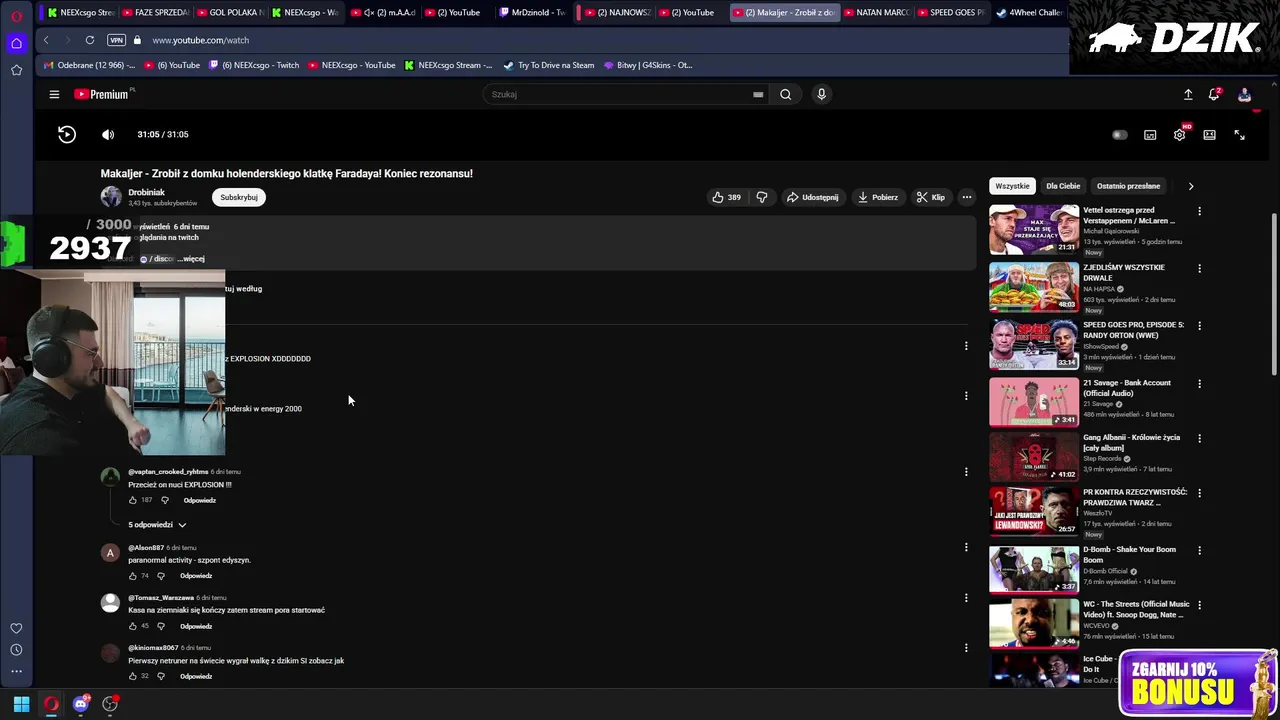Click the magnifier search button
Viewport: 1280px width, 720px height.
[x=786, y=94]
